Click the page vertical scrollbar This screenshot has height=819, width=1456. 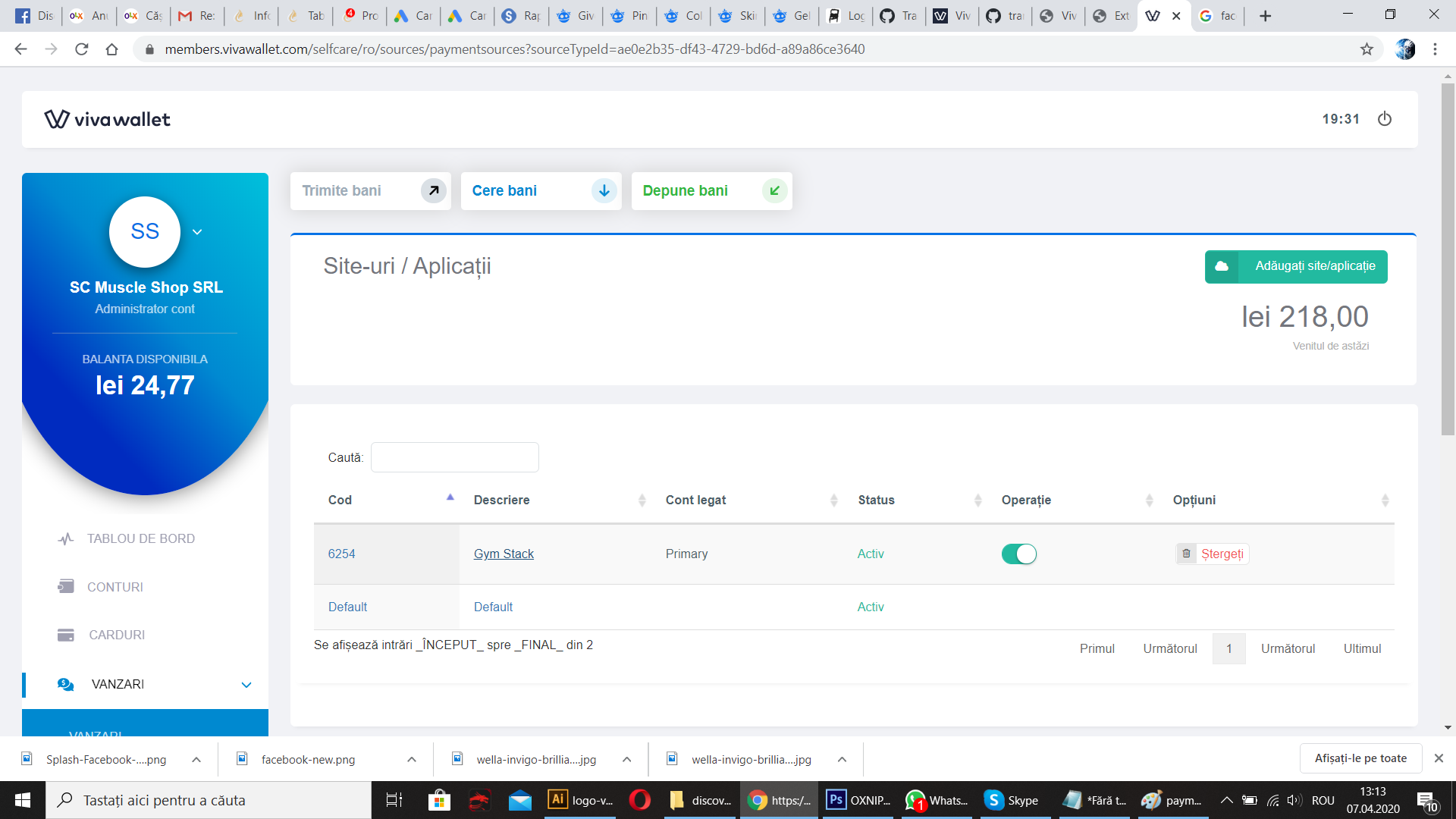(x=1448, y=258)
